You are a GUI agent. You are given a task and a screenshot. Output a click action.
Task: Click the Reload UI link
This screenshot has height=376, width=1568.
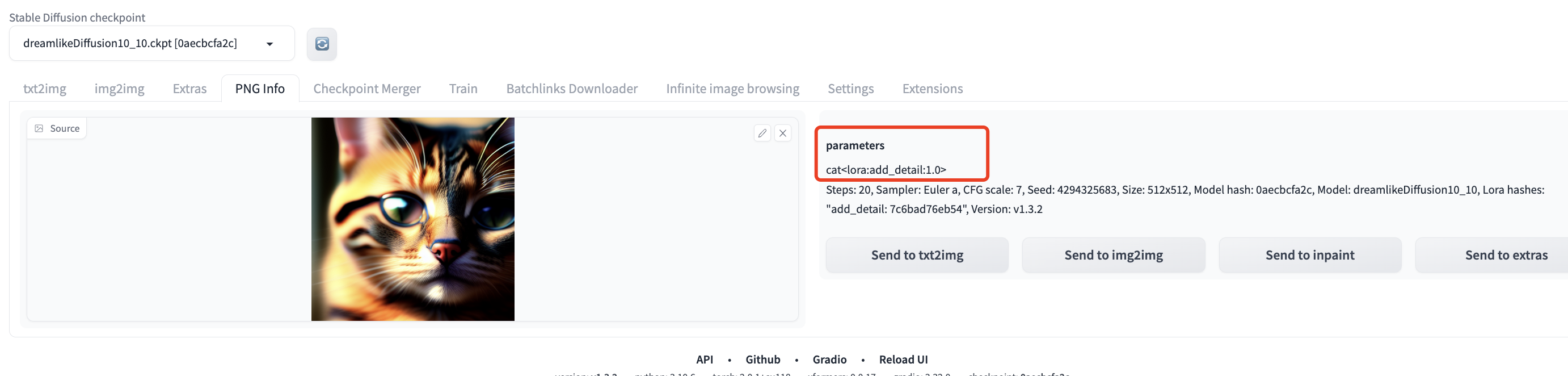(x=903, y=360)
